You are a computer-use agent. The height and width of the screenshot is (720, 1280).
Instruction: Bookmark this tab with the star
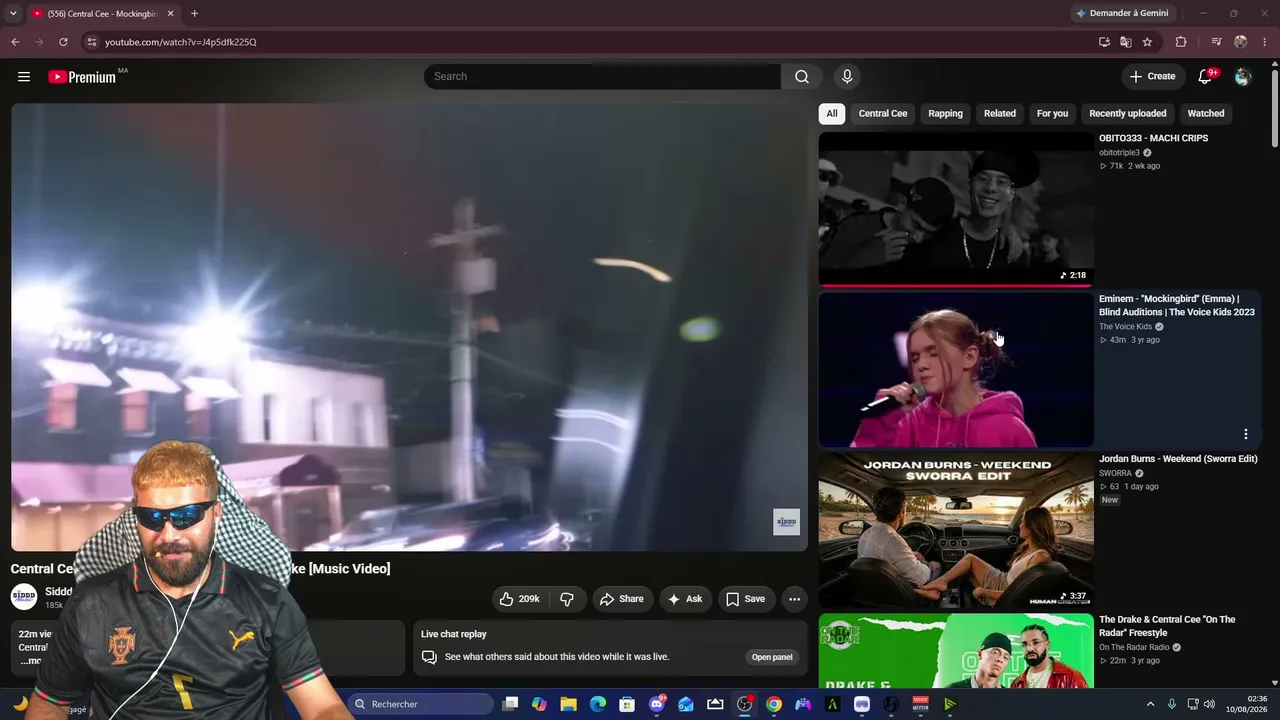tap(1148, 42)
